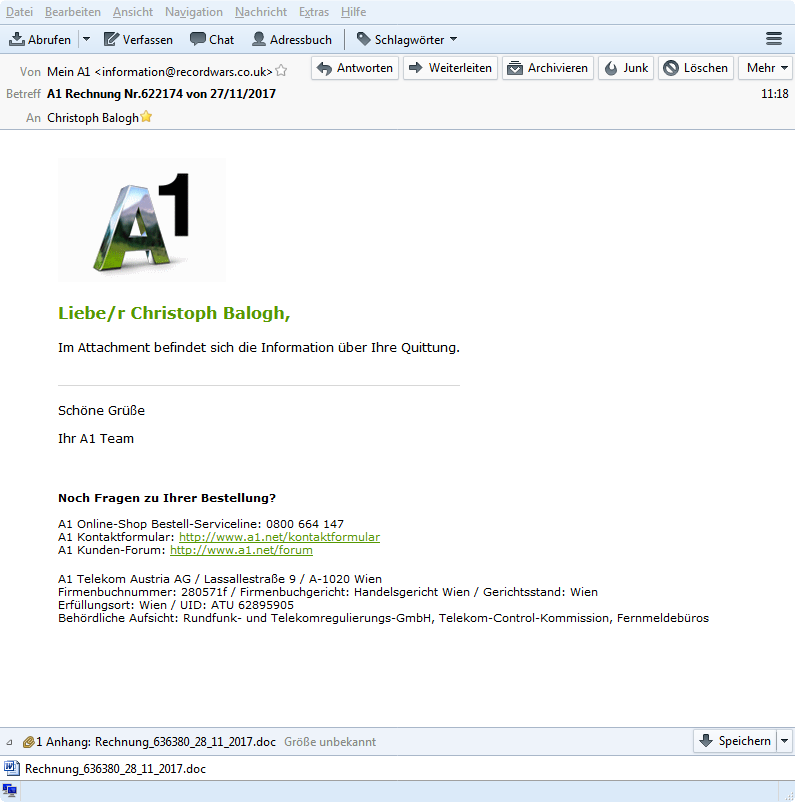Viewport: 795px width, 802px height.
Task: Open Chat from the toolbar
Action: (212, 39)
